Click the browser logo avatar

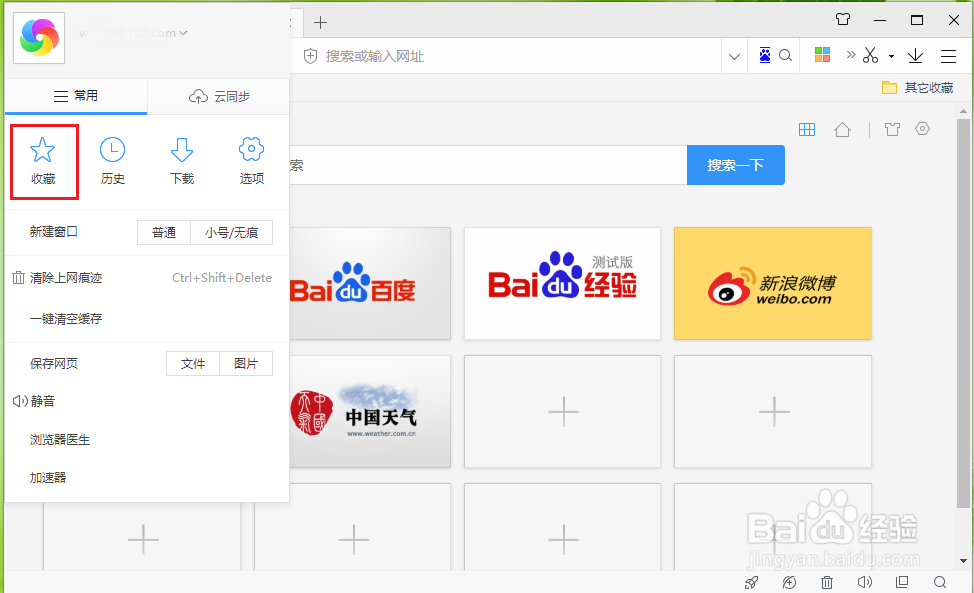[x=39, y=37]
